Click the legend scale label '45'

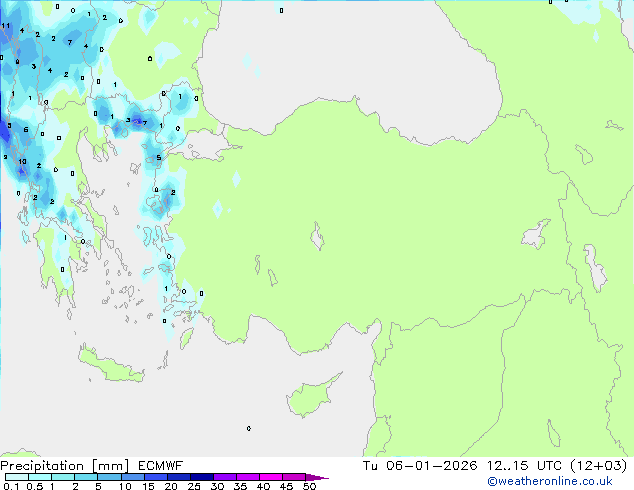point(286,486)
